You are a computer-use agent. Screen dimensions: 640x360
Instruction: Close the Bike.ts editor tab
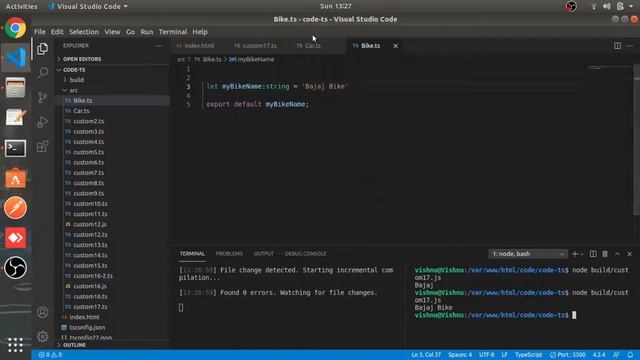(x=395, y=46)
